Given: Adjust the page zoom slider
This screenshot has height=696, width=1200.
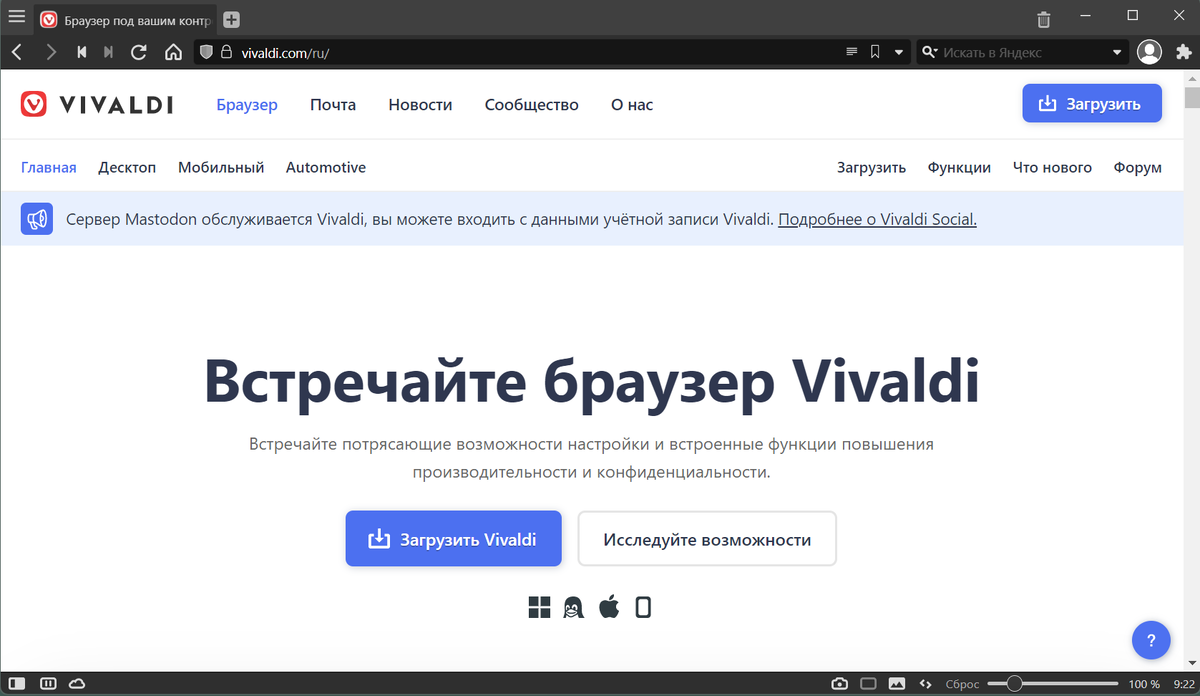Looking at the screenshot, I should pyautogui.click(x=1051, y=684).
